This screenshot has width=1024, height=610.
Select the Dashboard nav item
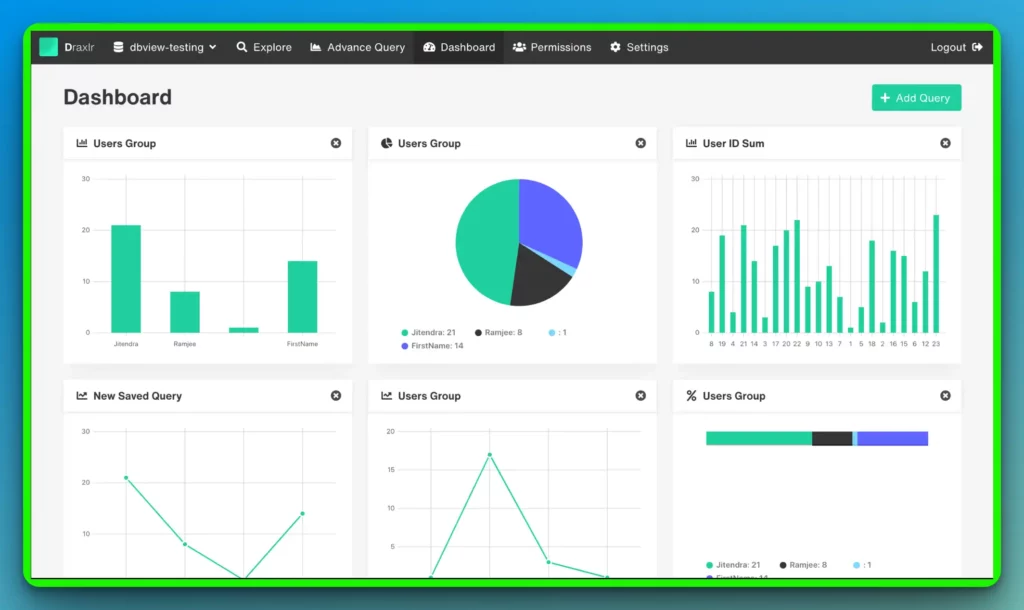[x=458, y=47]
